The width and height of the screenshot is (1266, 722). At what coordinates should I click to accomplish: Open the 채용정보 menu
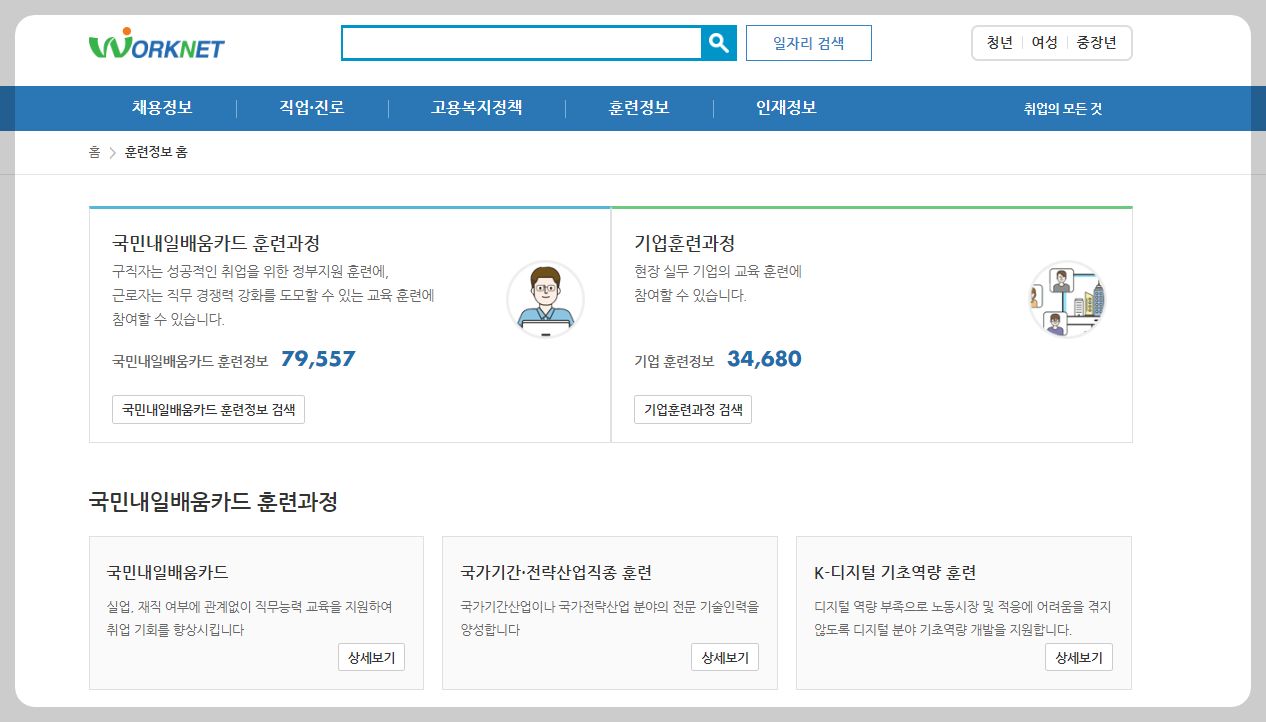[164, 107]
